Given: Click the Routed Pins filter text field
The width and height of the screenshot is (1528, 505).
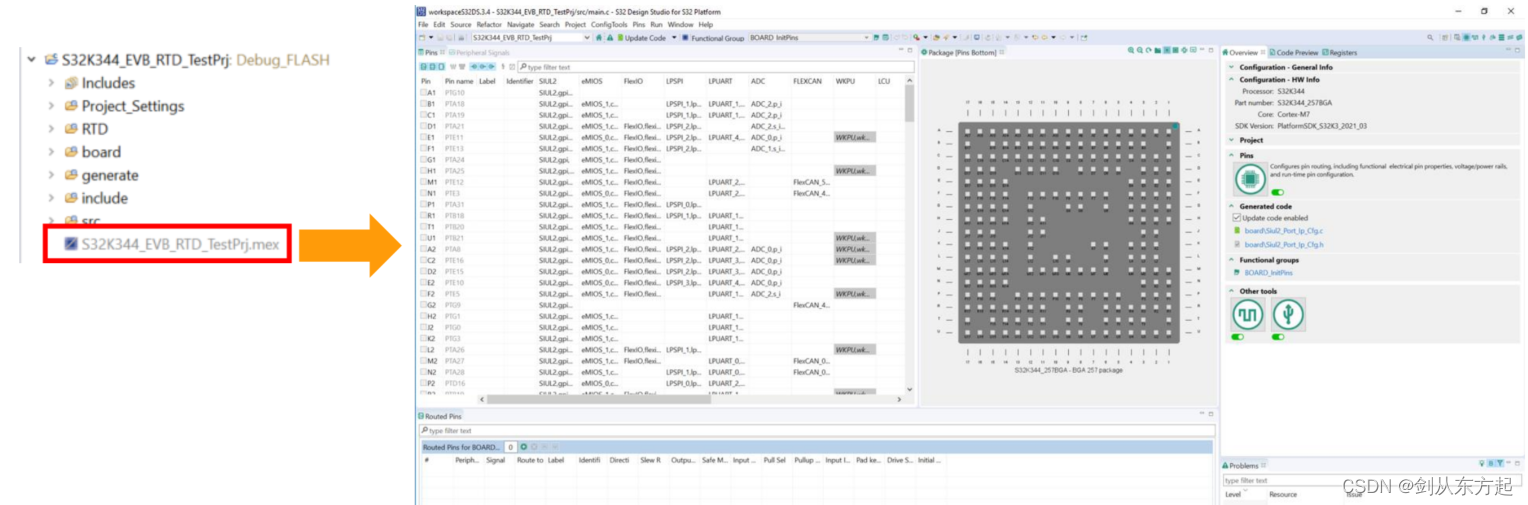Looking at the screenshot, I should click(x=815, y=431).
